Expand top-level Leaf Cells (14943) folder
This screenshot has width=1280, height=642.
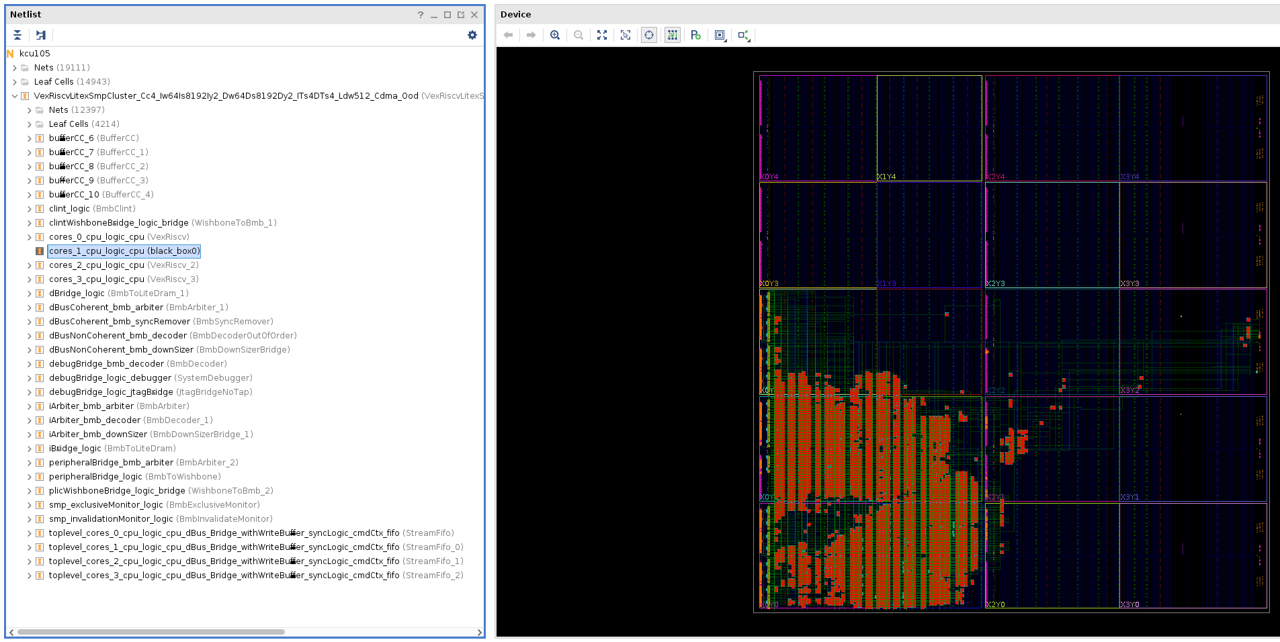14,82
